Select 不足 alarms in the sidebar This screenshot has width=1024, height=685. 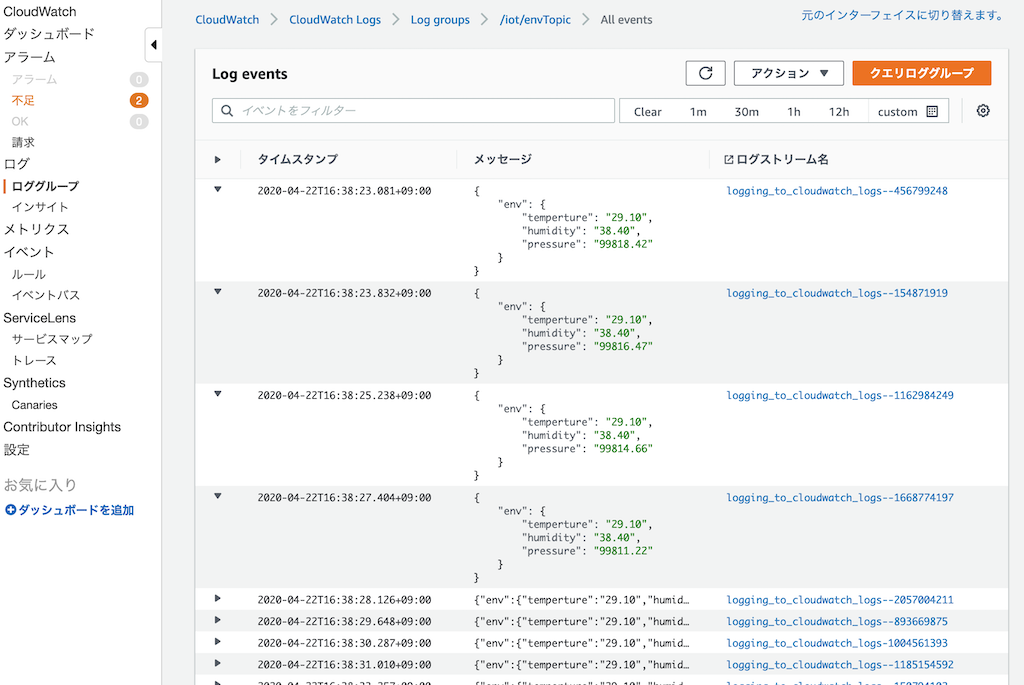[23, 100]
